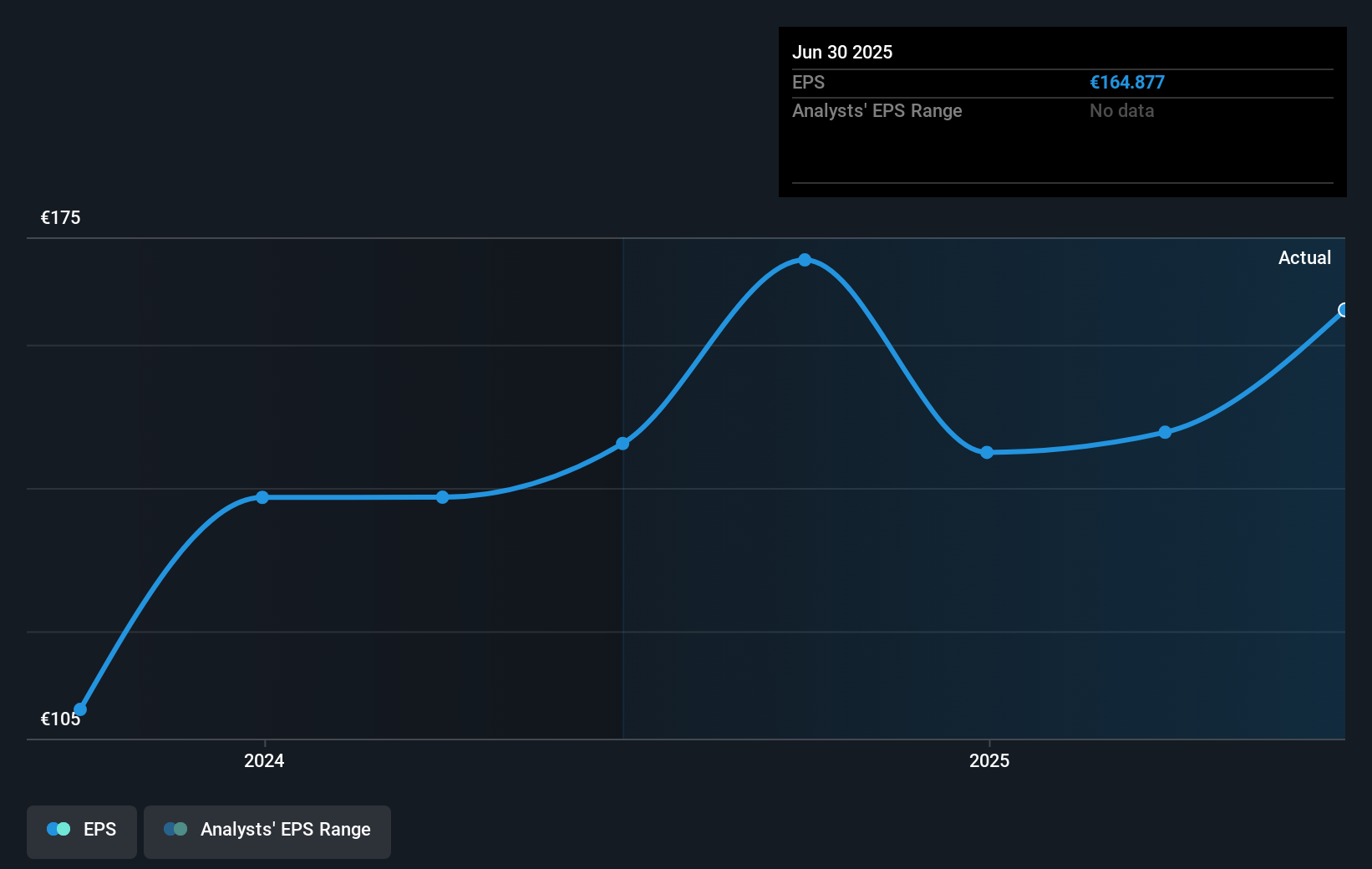Click the EPS data point at 2025
The height and width of the screenshot is (869, 1372).
coord(987,452)
